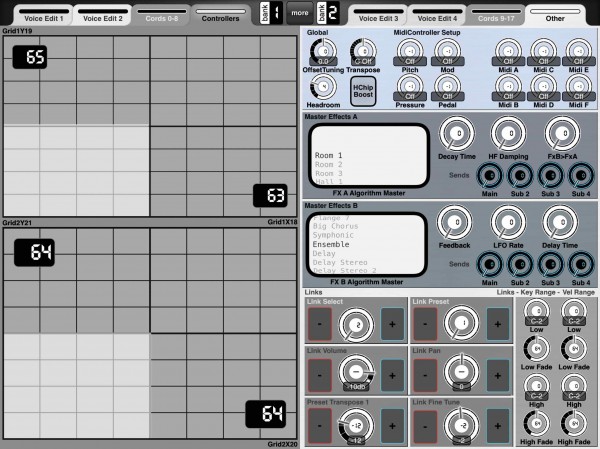The width and height of the screenshot is (600, 449).
Task: Click the Midi C knob
Action: (544, 52)
